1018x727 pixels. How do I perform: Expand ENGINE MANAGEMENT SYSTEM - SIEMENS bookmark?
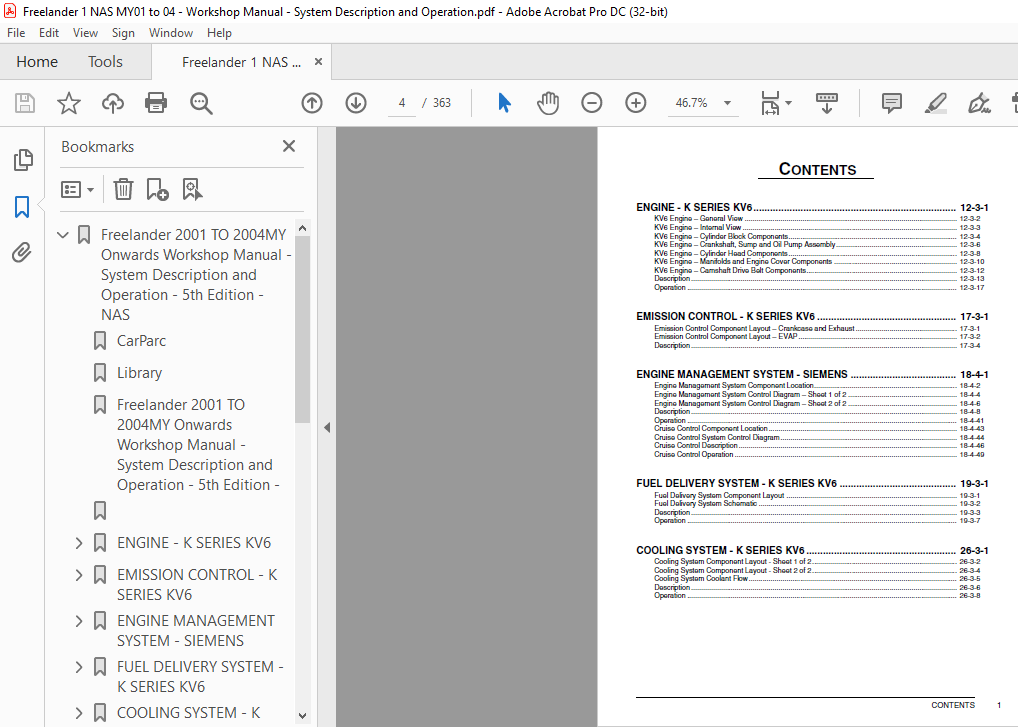click(79, 621)
